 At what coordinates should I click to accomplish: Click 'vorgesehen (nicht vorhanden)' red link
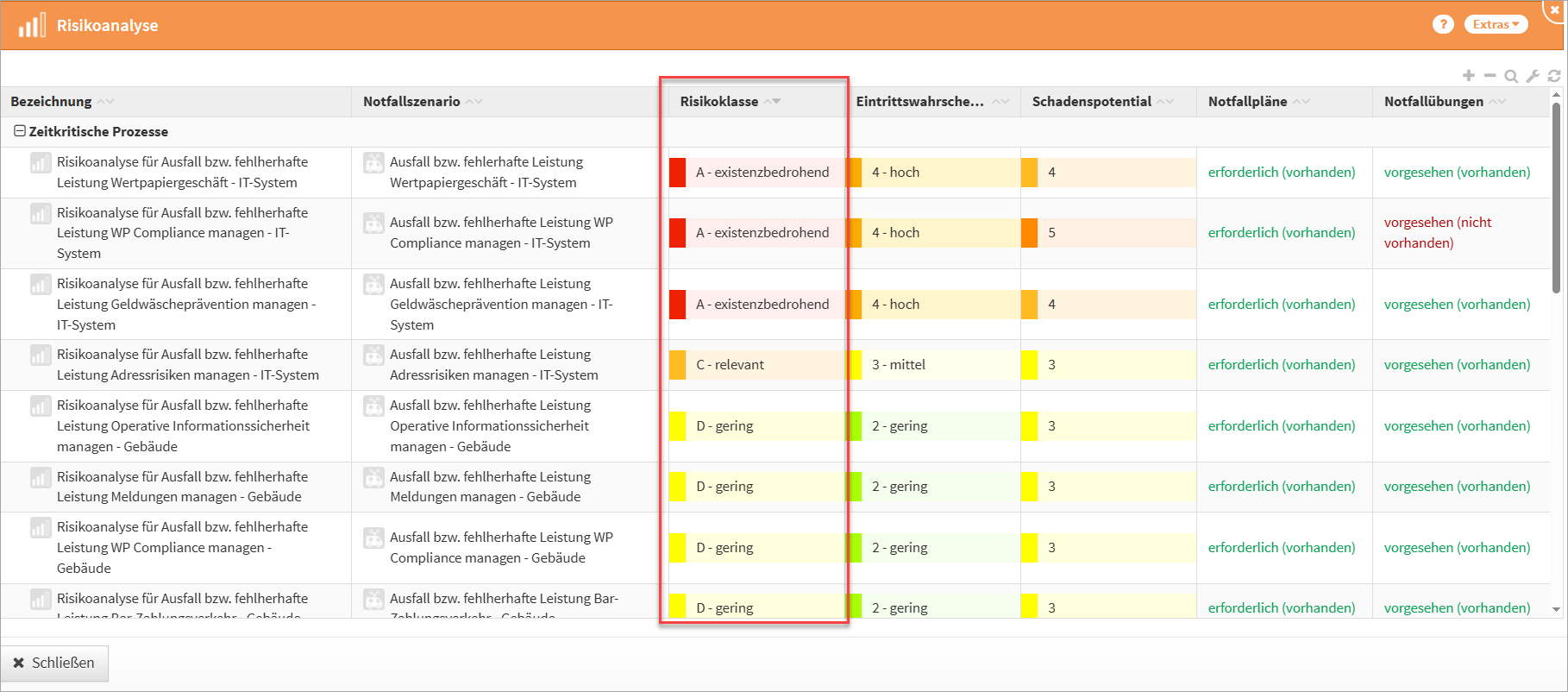click(x=1438, y=233)
